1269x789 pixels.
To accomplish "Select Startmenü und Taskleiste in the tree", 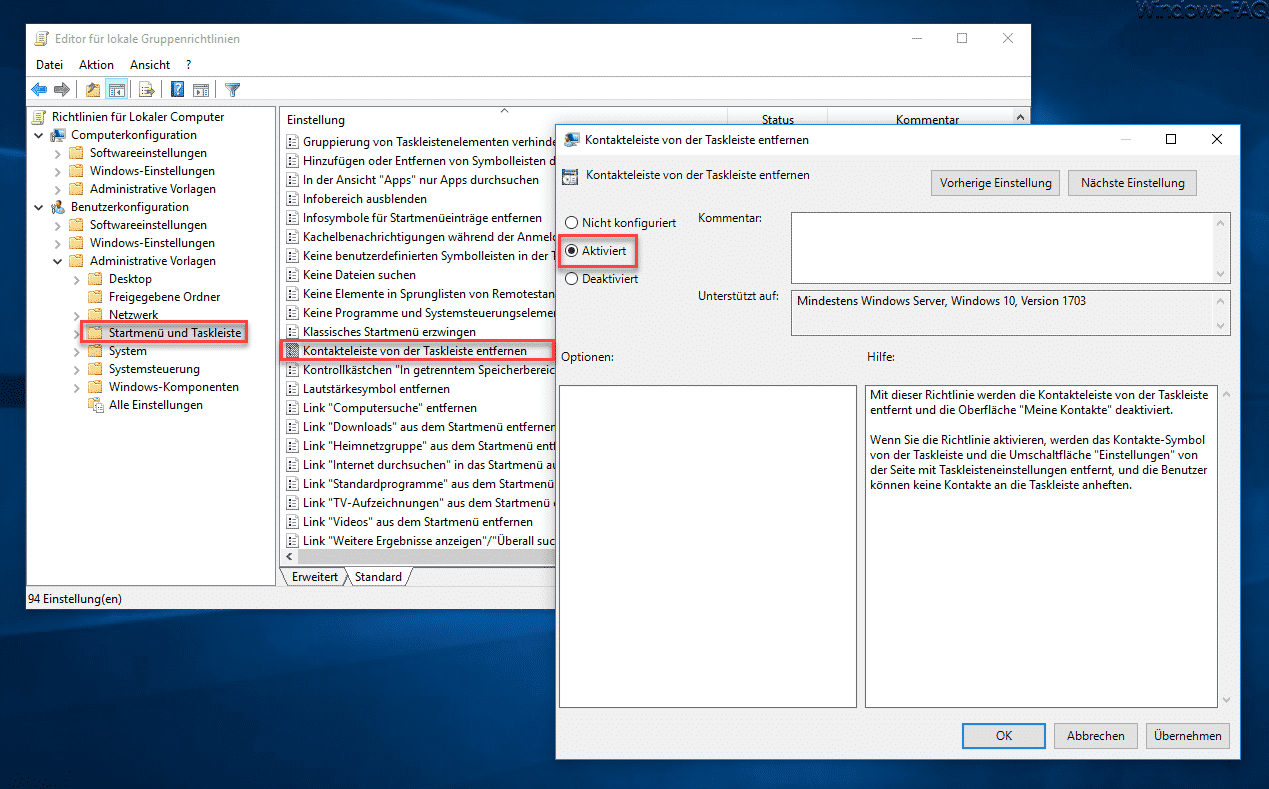I will 175,333.
